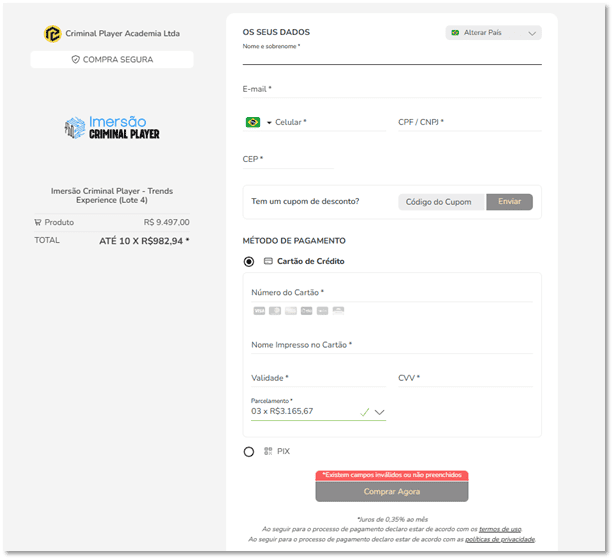
Task: Click the Brazil flag in Alterar País
Action: click(455, 33)
